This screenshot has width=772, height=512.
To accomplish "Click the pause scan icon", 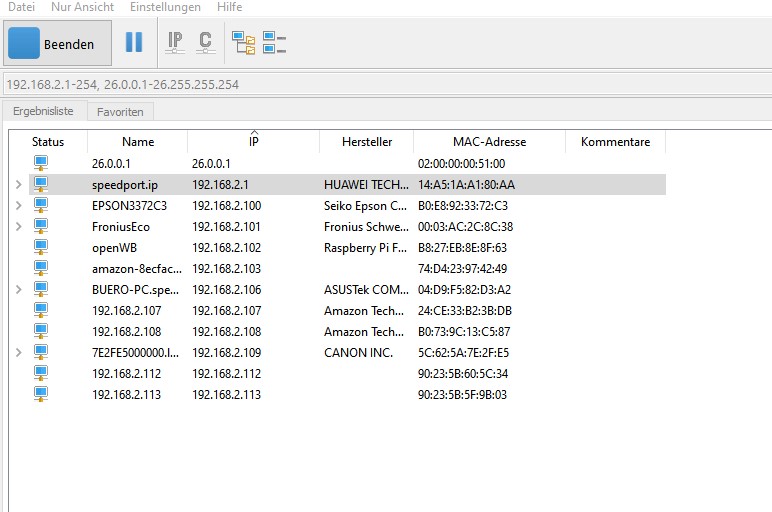I will [x=134, y=43].
